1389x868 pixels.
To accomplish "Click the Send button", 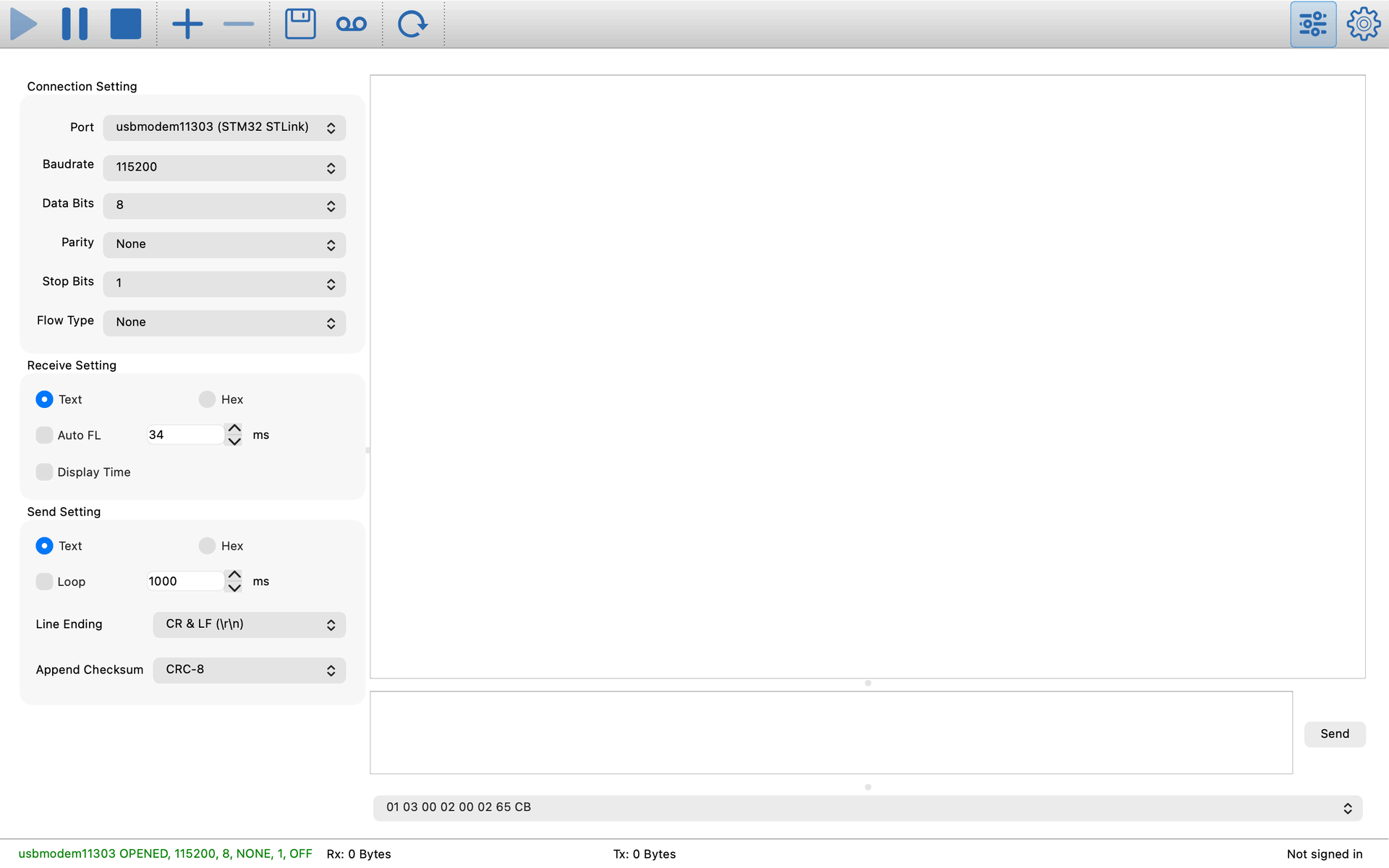I will coord(1334,734).
